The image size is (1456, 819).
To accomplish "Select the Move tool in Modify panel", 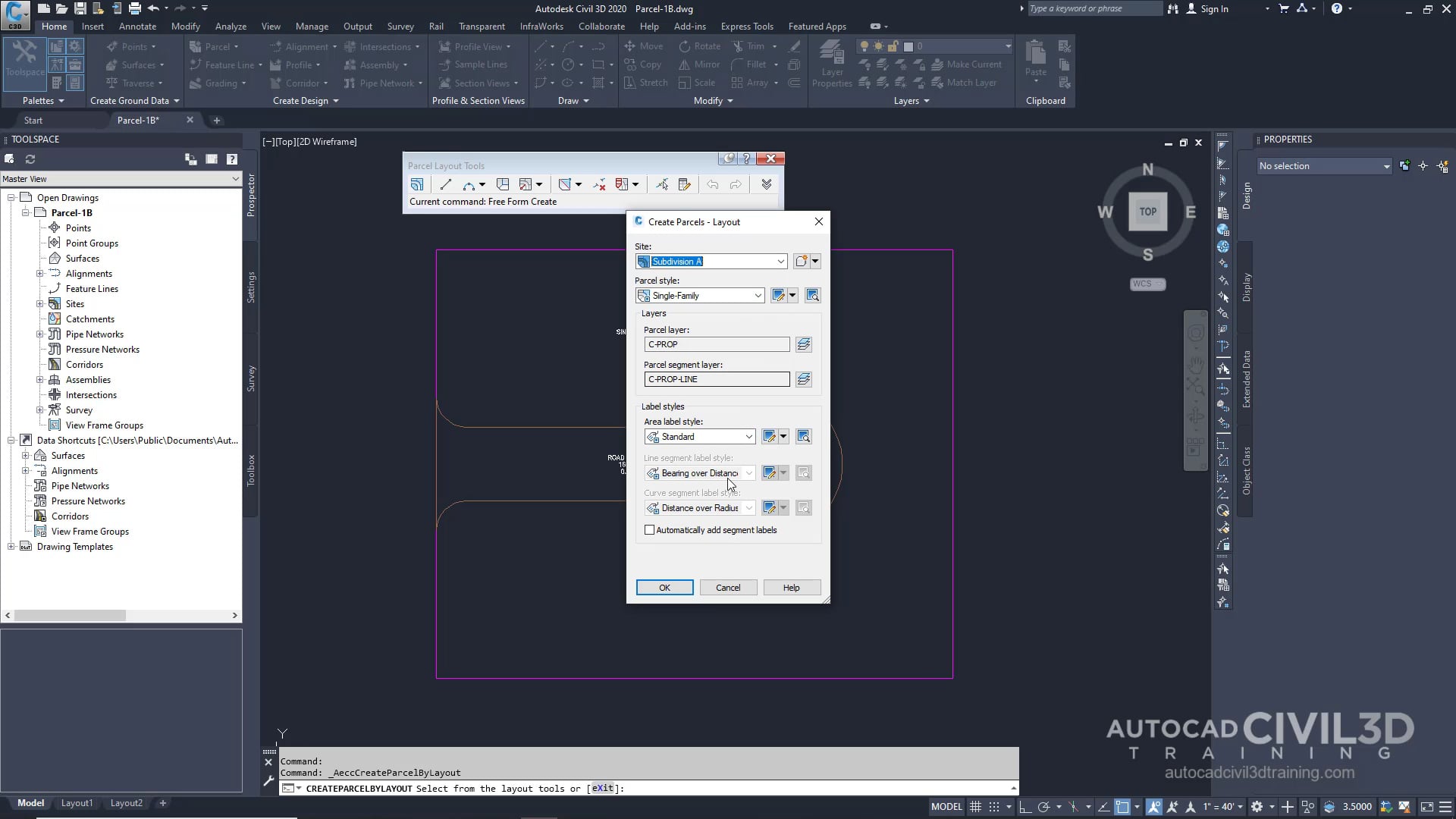I will [x=645, y=46].
